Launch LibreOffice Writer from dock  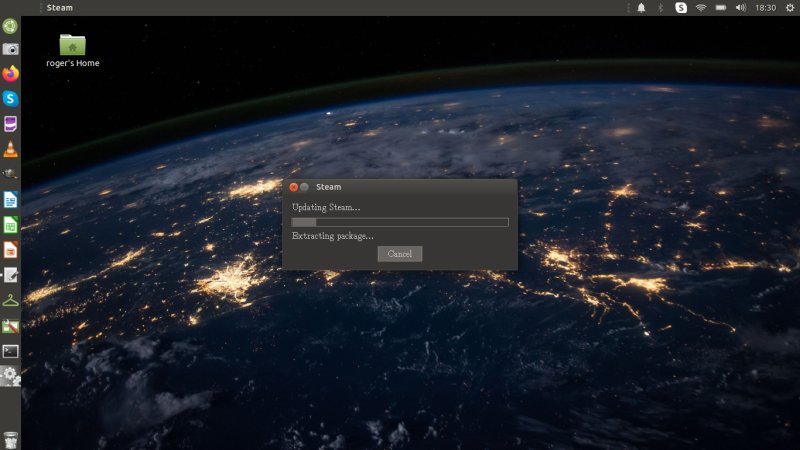(10, 199)
